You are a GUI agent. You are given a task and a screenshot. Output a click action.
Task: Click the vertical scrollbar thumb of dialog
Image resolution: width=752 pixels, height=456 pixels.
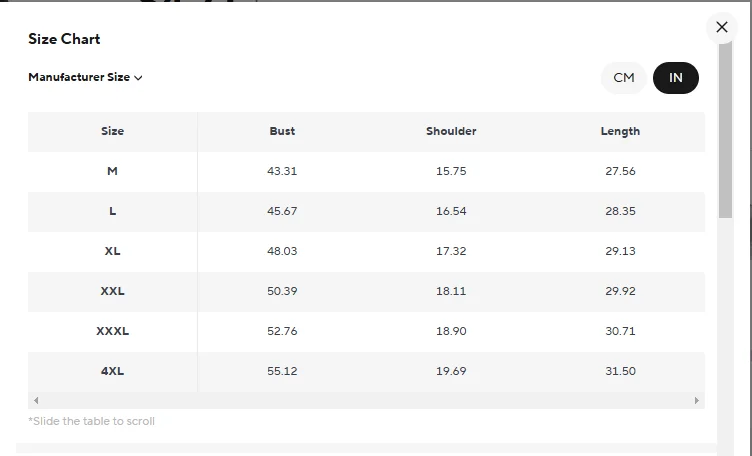pyautogui.click(x=725, y=129)
